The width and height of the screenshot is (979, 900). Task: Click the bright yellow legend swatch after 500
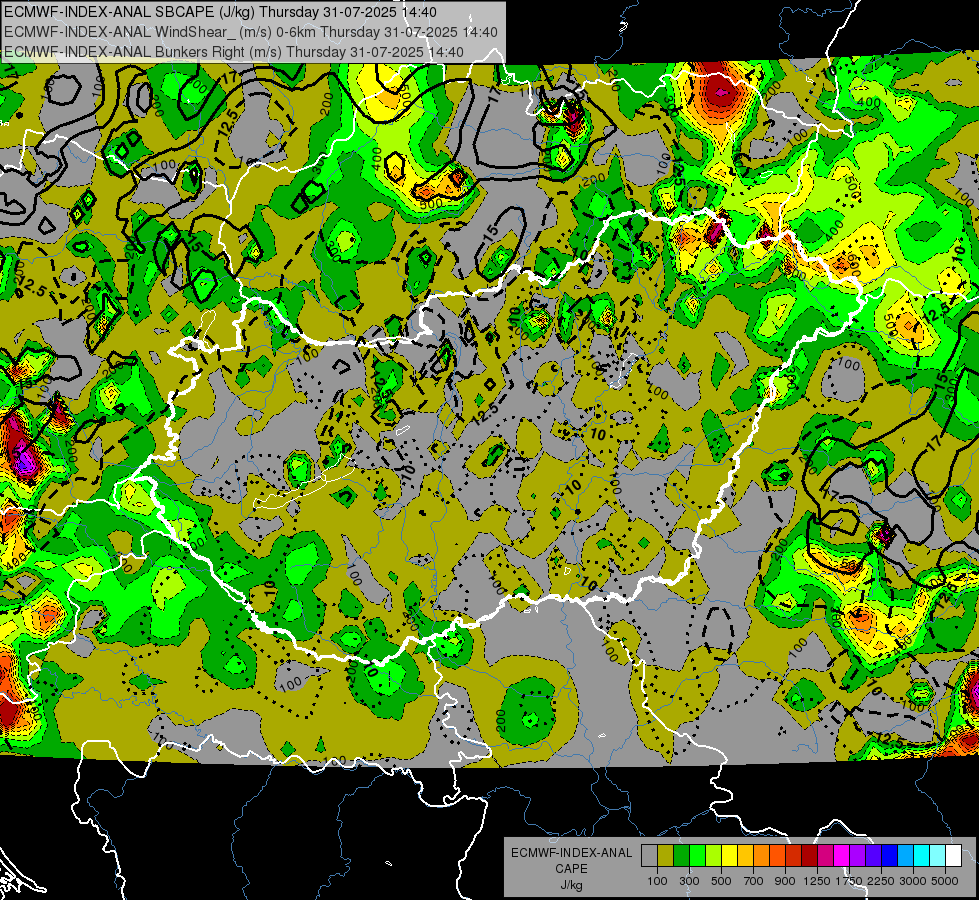(x=729, y=856)
